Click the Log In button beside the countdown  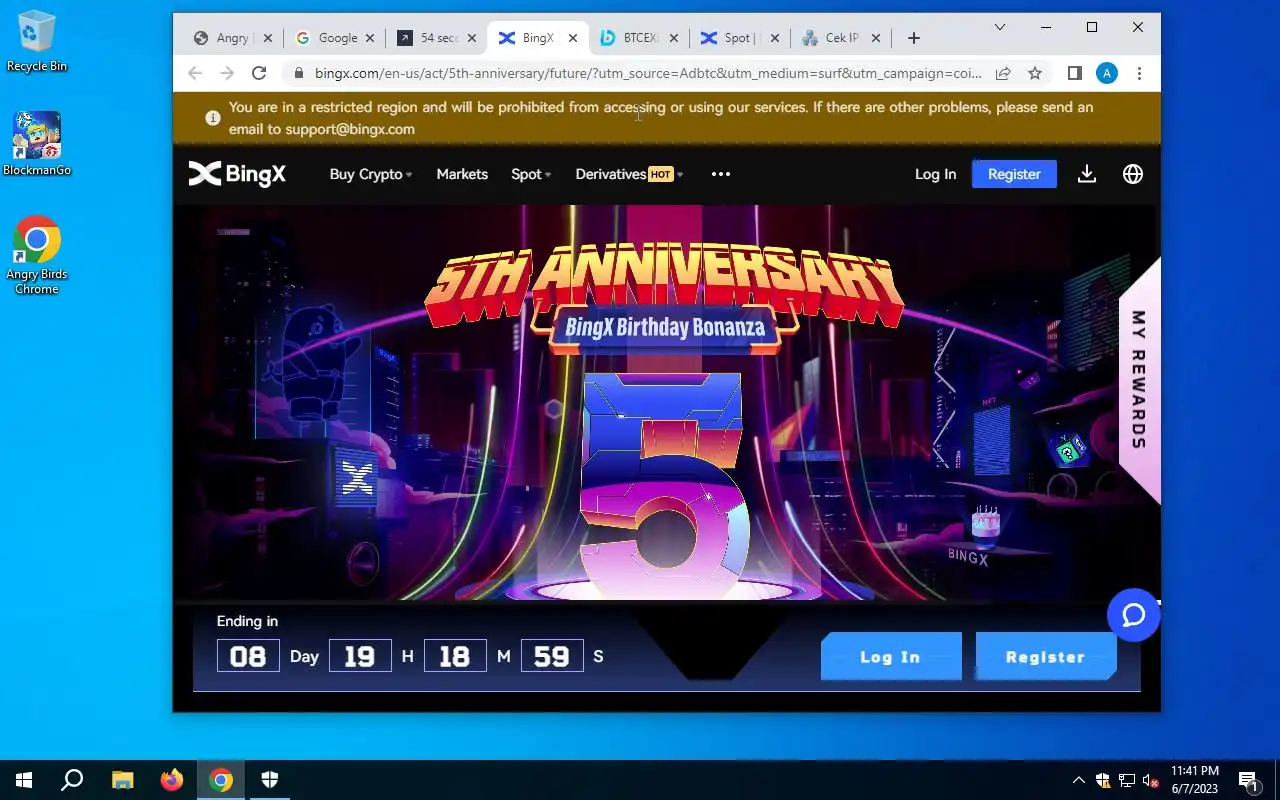click(x=890, y=657)
